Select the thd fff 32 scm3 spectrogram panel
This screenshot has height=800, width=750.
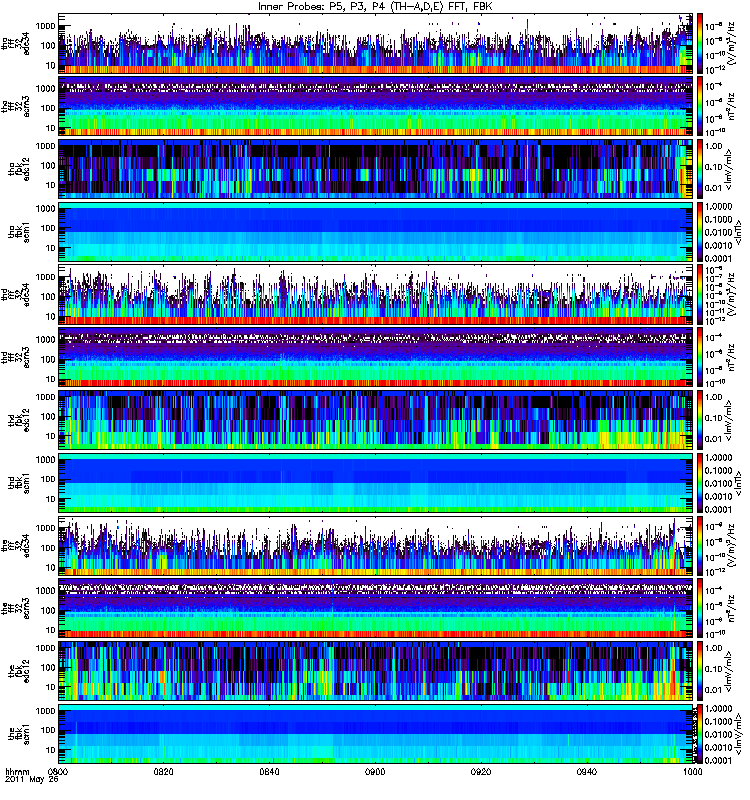[375, 358]
